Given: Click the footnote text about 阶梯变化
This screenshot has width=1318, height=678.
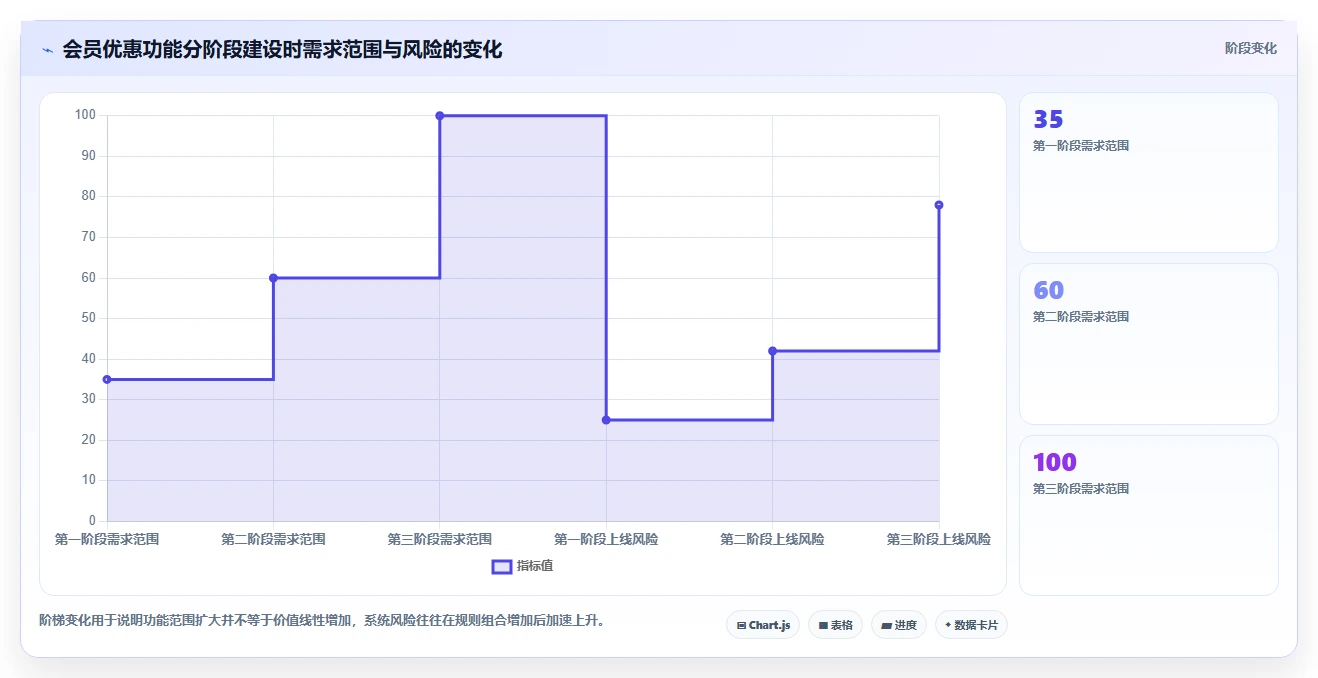Looking at the screenshot, I should [322, 620].
